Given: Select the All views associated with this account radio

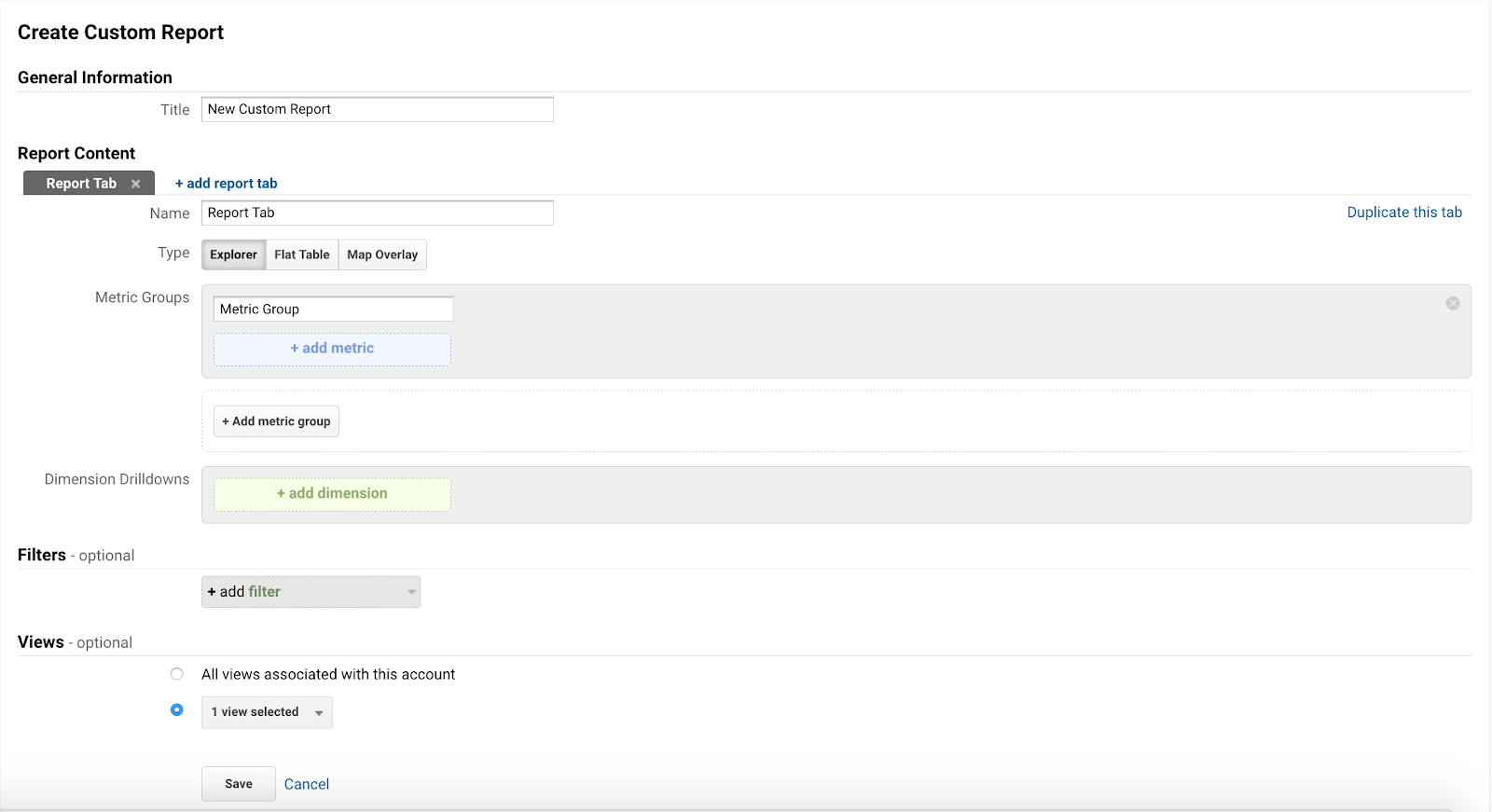Looking at the screenshot, I should tap(177, 674).
